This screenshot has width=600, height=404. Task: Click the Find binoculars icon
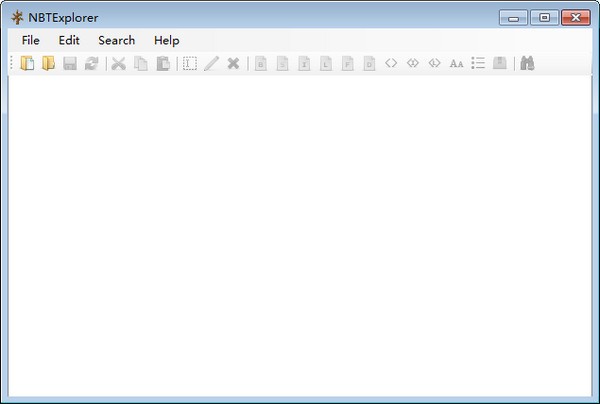tap(527, 63)
